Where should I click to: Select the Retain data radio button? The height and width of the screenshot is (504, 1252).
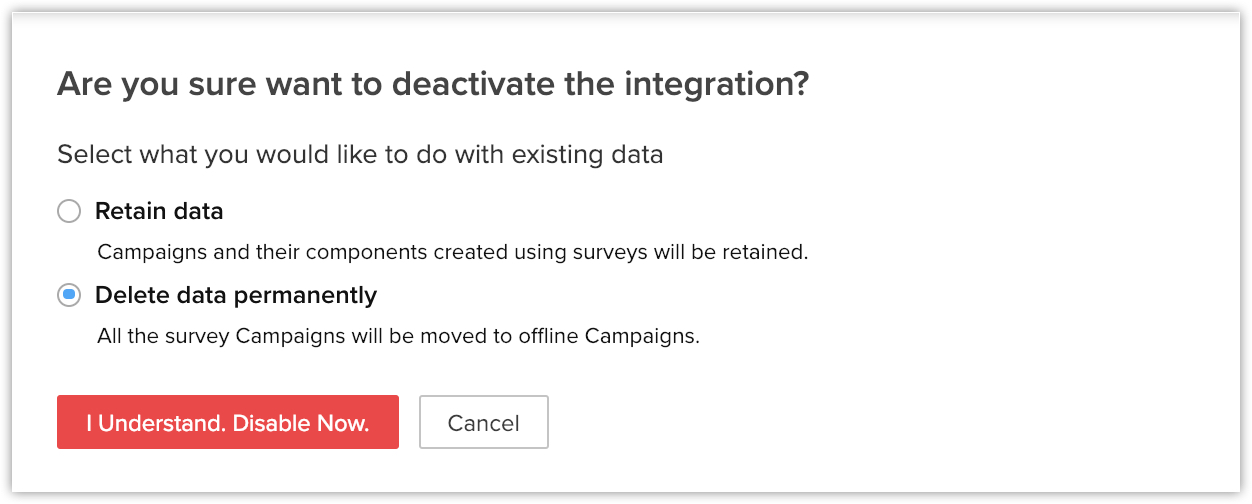tap(69, 212)
